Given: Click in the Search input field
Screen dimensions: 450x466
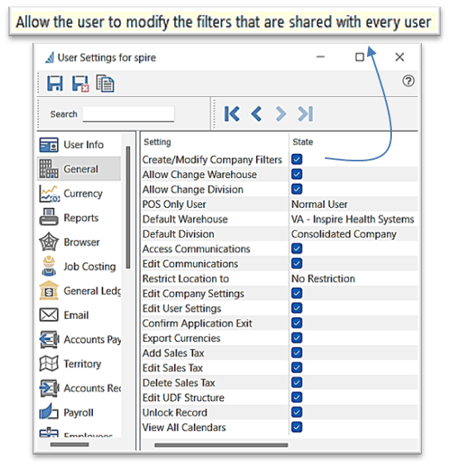Looking at the screenshot, I should click(x=128, y=114).
